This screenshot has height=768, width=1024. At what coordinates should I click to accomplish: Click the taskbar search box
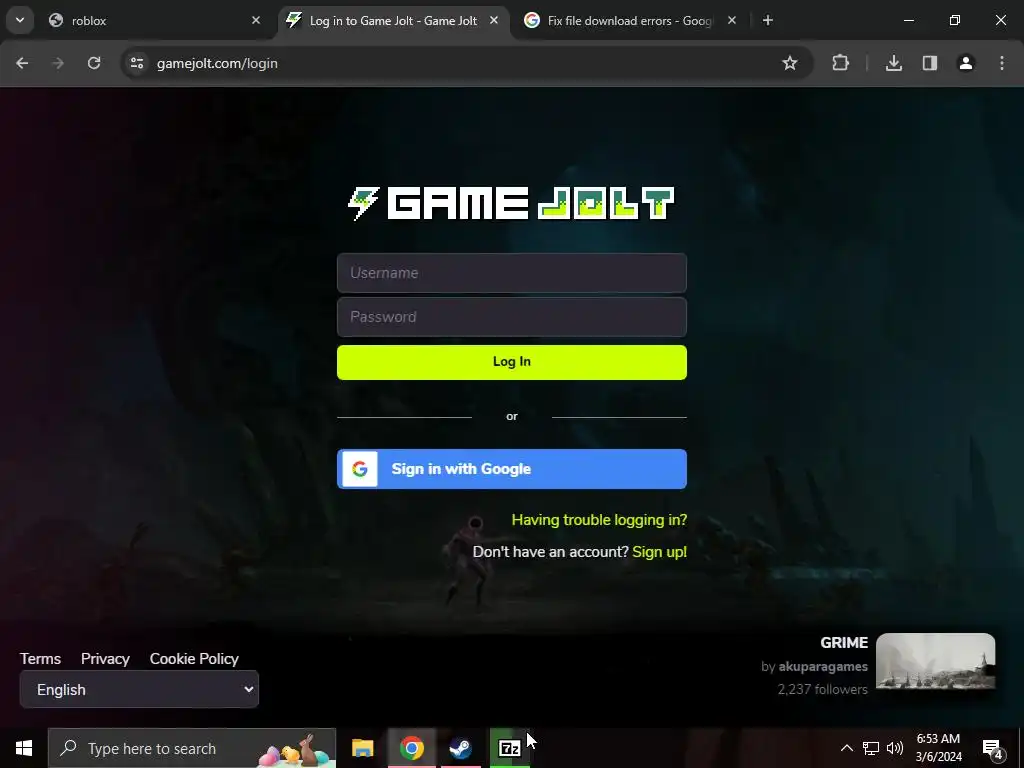[192, 748]
